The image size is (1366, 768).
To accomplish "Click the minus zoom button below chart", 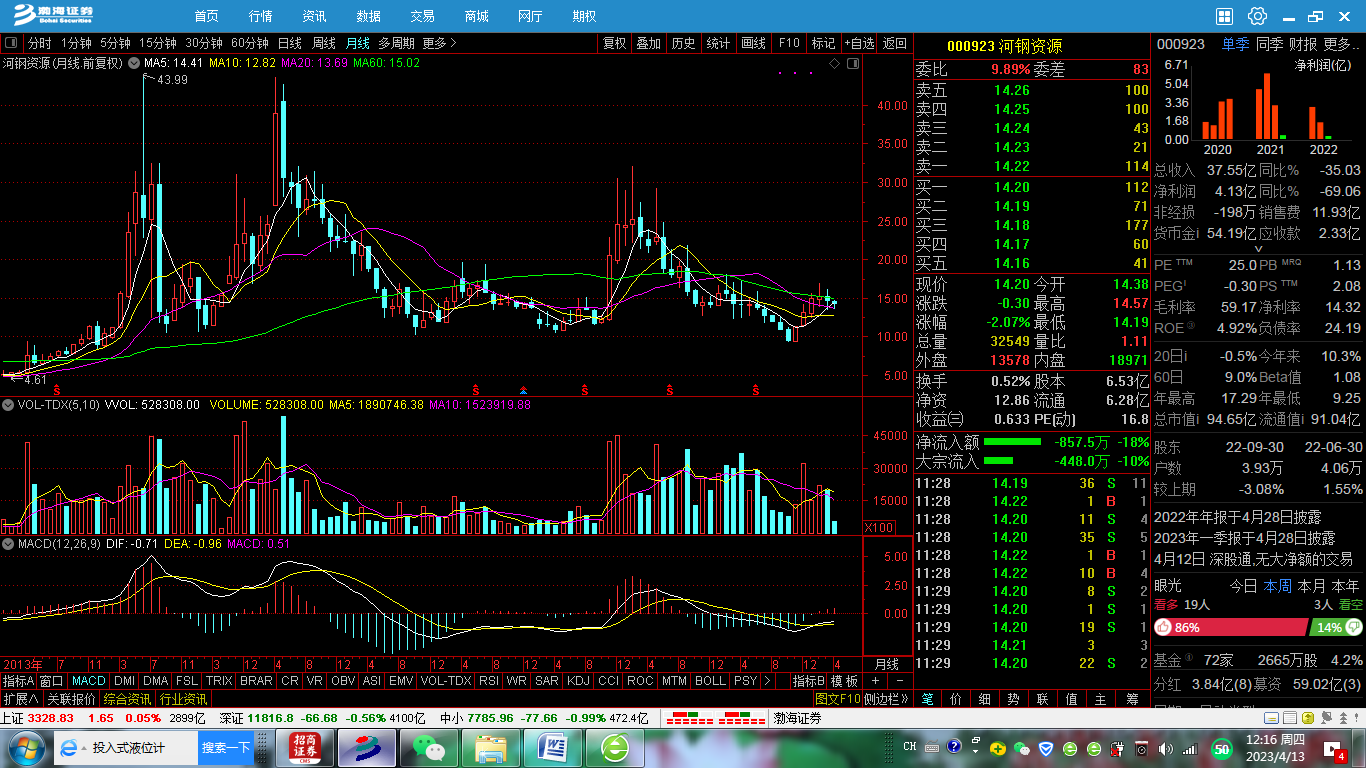I will [x=899, y=681].
